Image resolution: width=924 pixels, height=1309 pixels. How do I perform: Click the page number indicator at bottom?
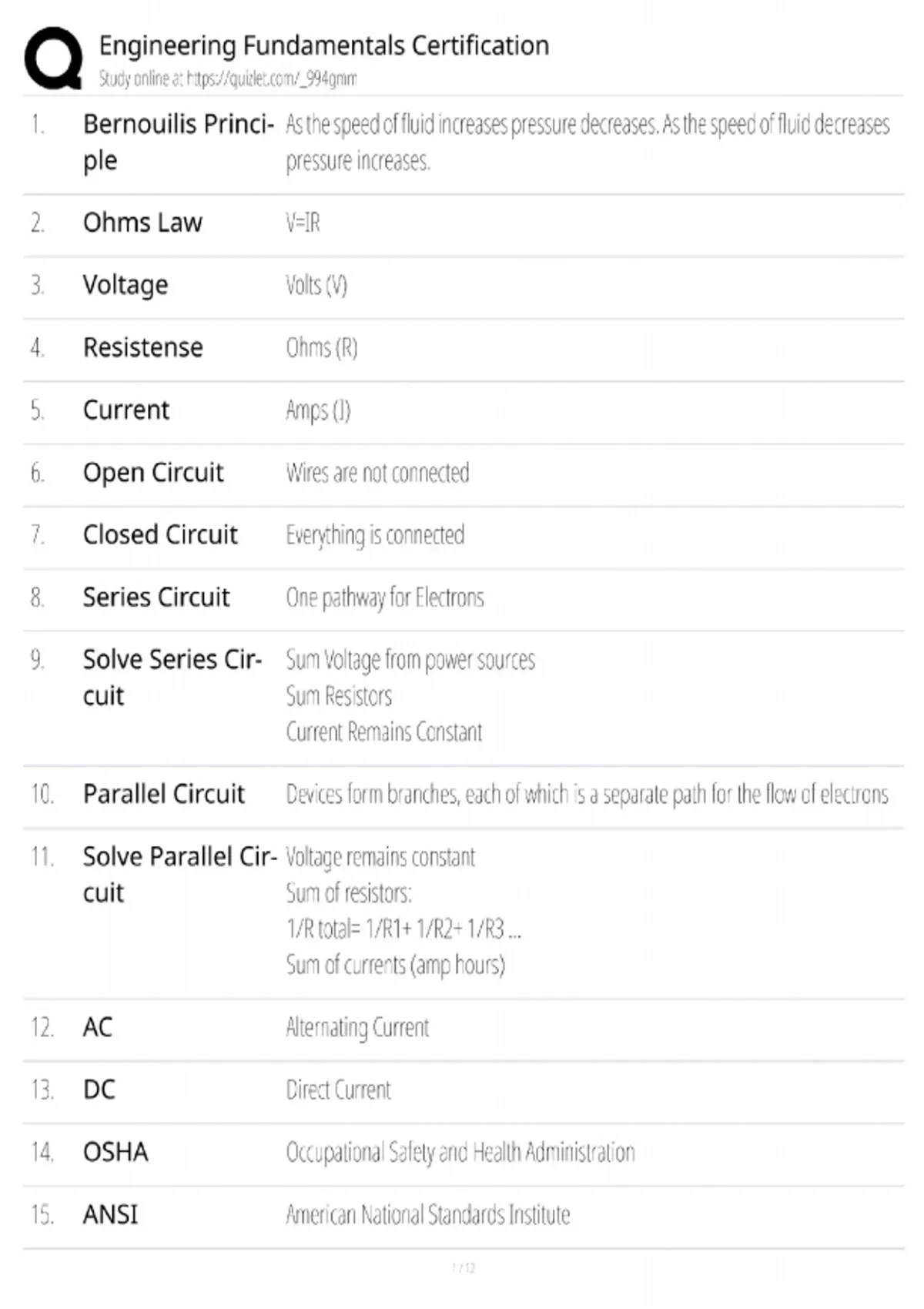point(464,1267)
